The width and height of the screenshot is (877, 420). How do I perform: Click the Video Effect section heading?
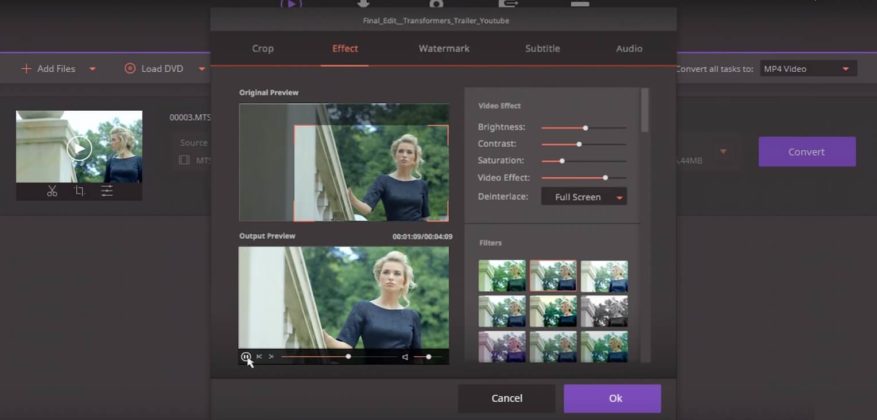pyautogui.click(x=499, y=106)
